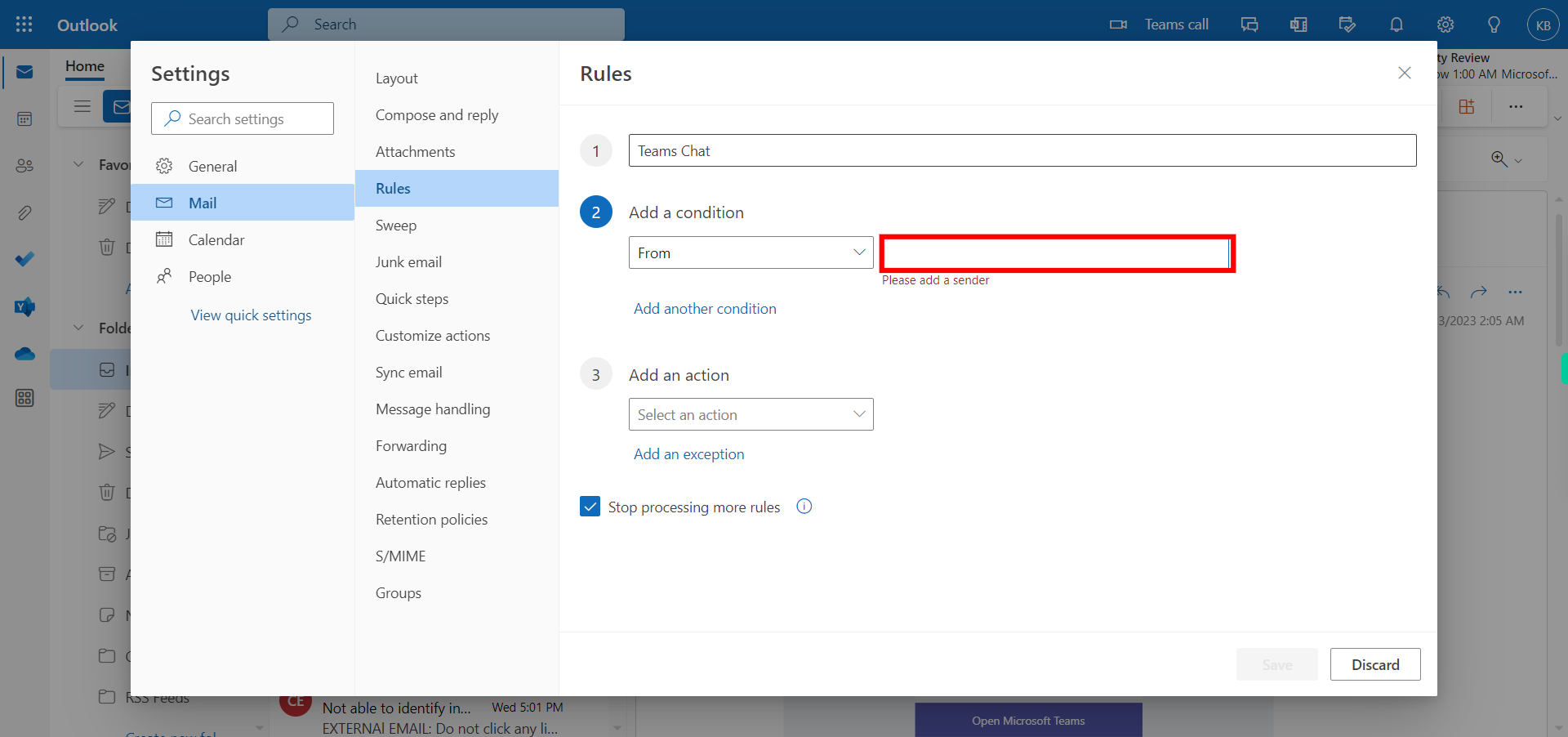Click the rule name field 'Teams Chat'
1568x737 pixels.
(x=1022, y=150)
